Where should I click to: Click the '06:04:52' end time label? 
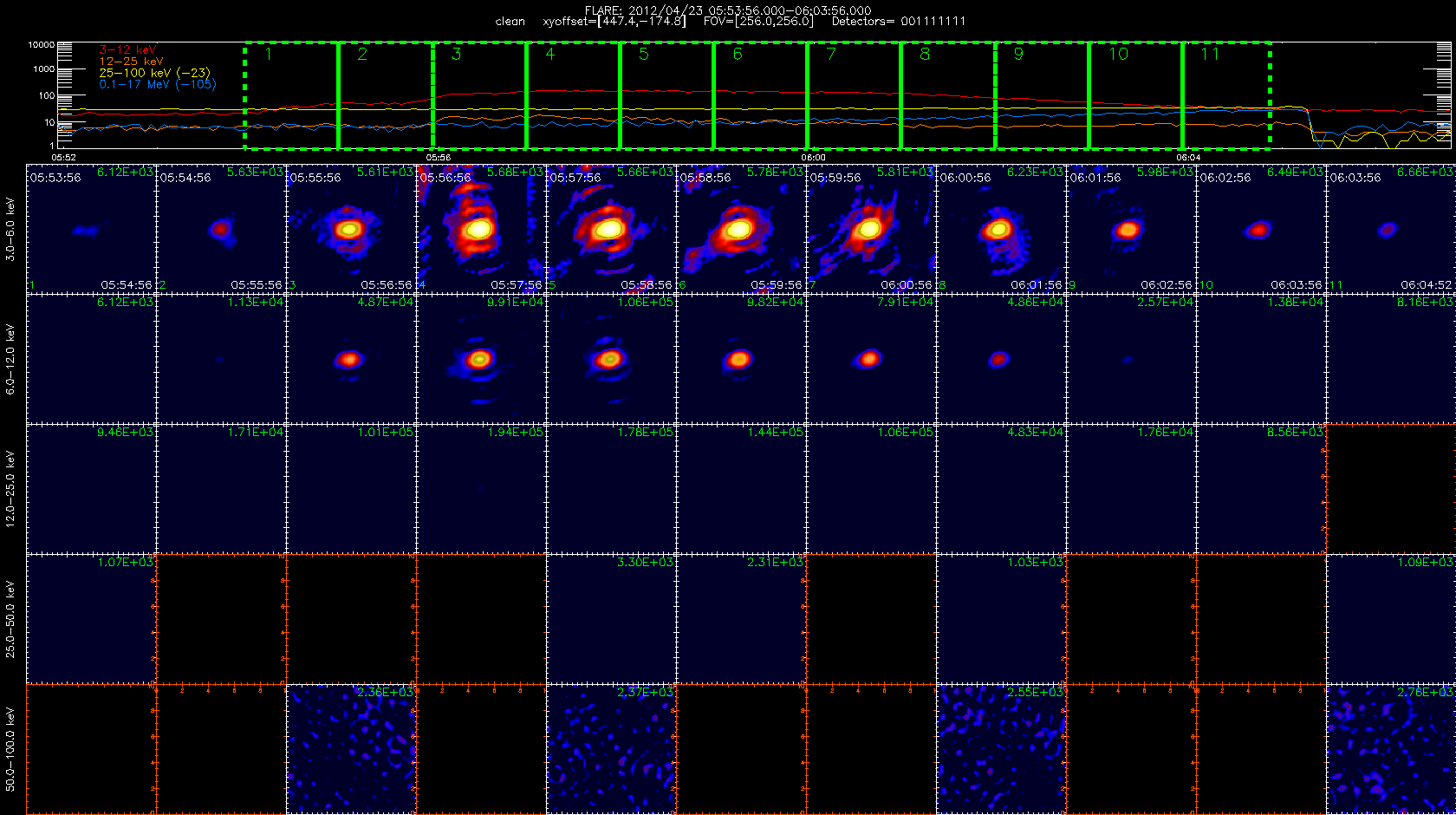click(x=1426, y=285)
